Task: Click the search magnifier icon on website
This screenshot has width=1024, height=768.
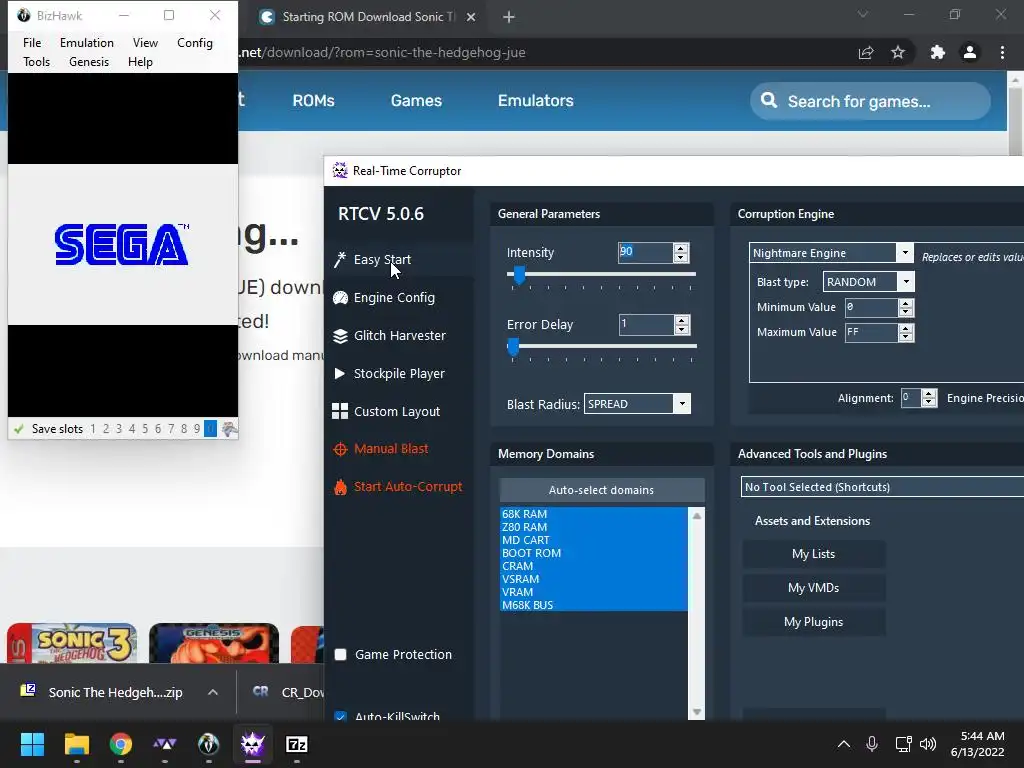Action: [x=769, y=101]
